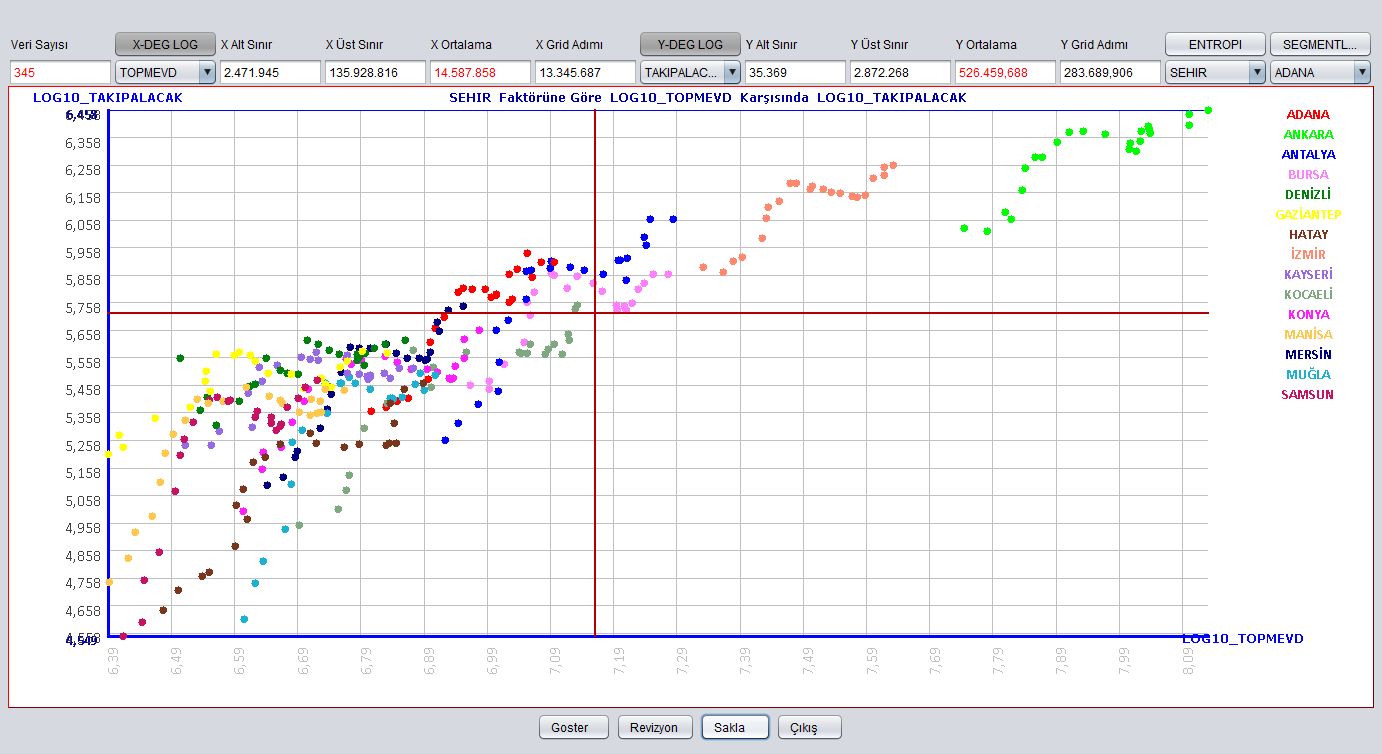Open the TAKIPALAC... variable dropdown
Image resolution: width=1382 pixels, height=754 pixels.
[x=690, y=72]
